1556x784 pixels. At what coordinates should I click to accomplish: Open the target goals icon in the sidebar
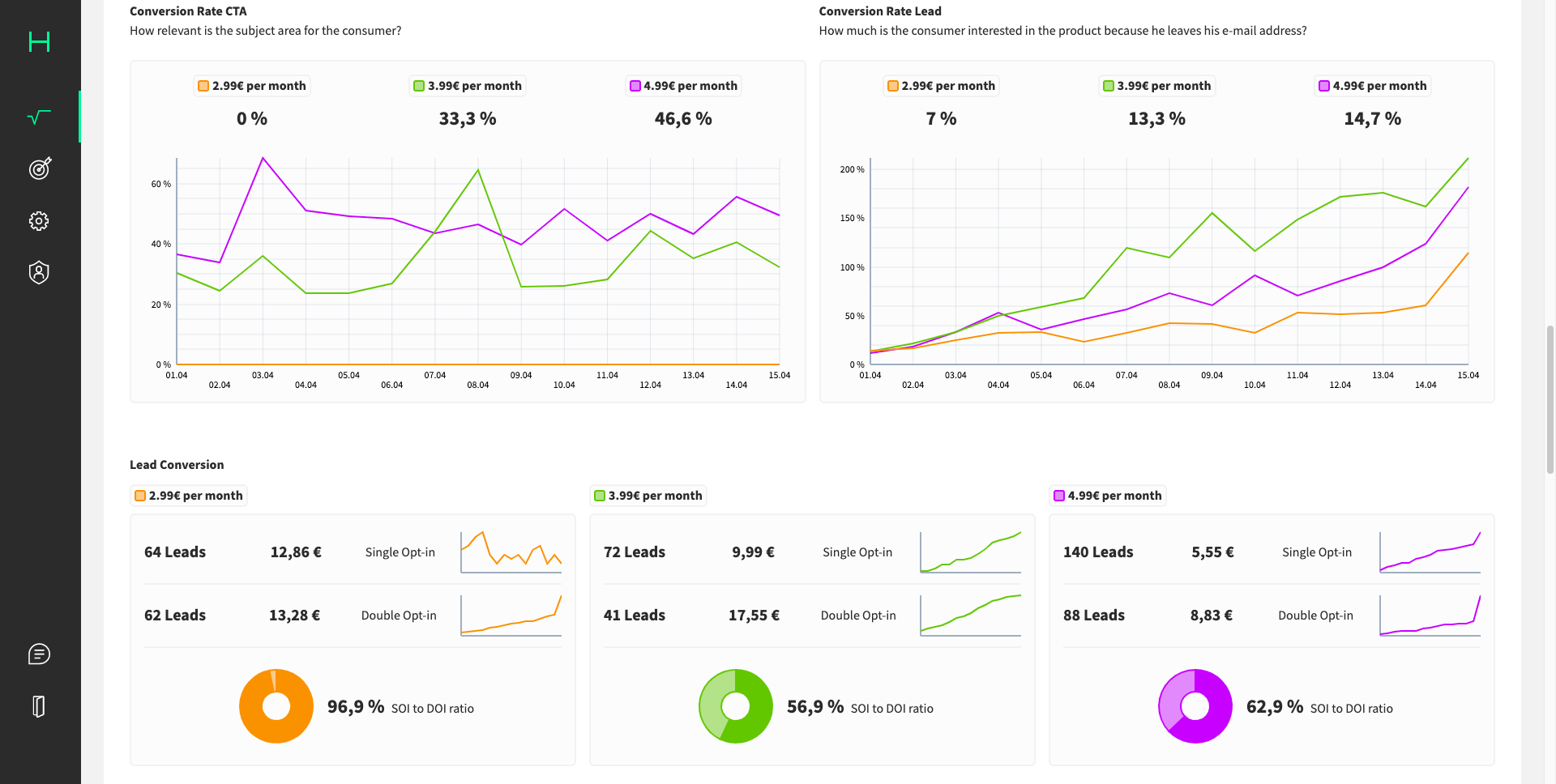40,168
